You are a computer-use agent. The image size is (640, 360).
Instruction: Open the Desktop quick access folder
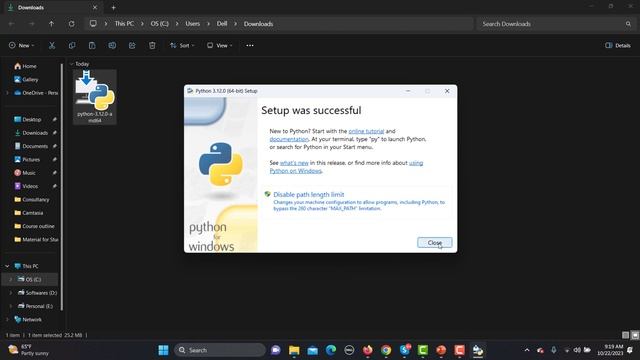(32, 120)
